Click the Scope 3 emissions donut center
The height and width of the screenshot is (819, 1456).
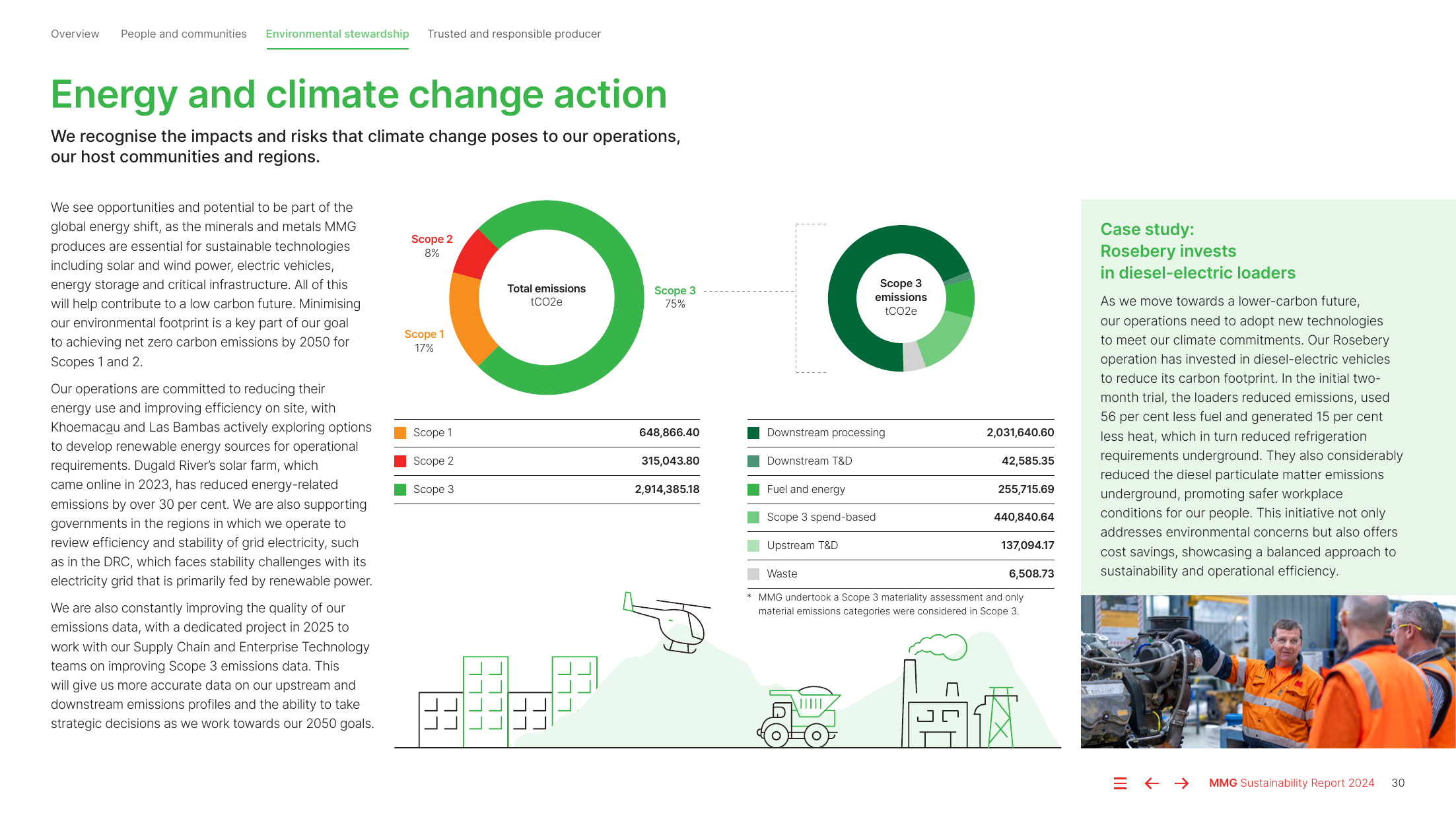click(901, 297)
